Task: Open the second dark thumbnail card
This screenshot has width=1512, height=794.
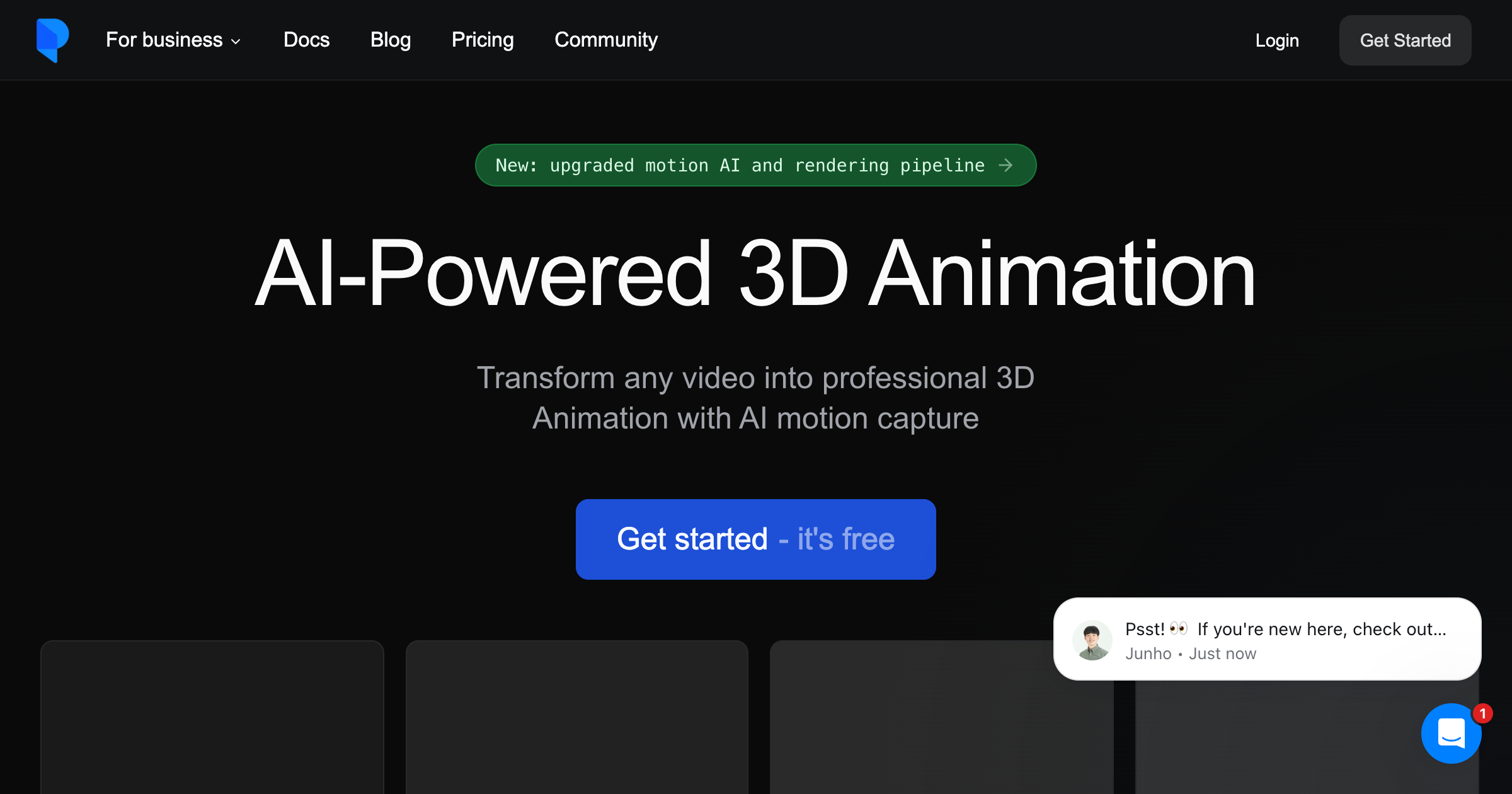Action: pyautogui.click(x=577, y=717)
